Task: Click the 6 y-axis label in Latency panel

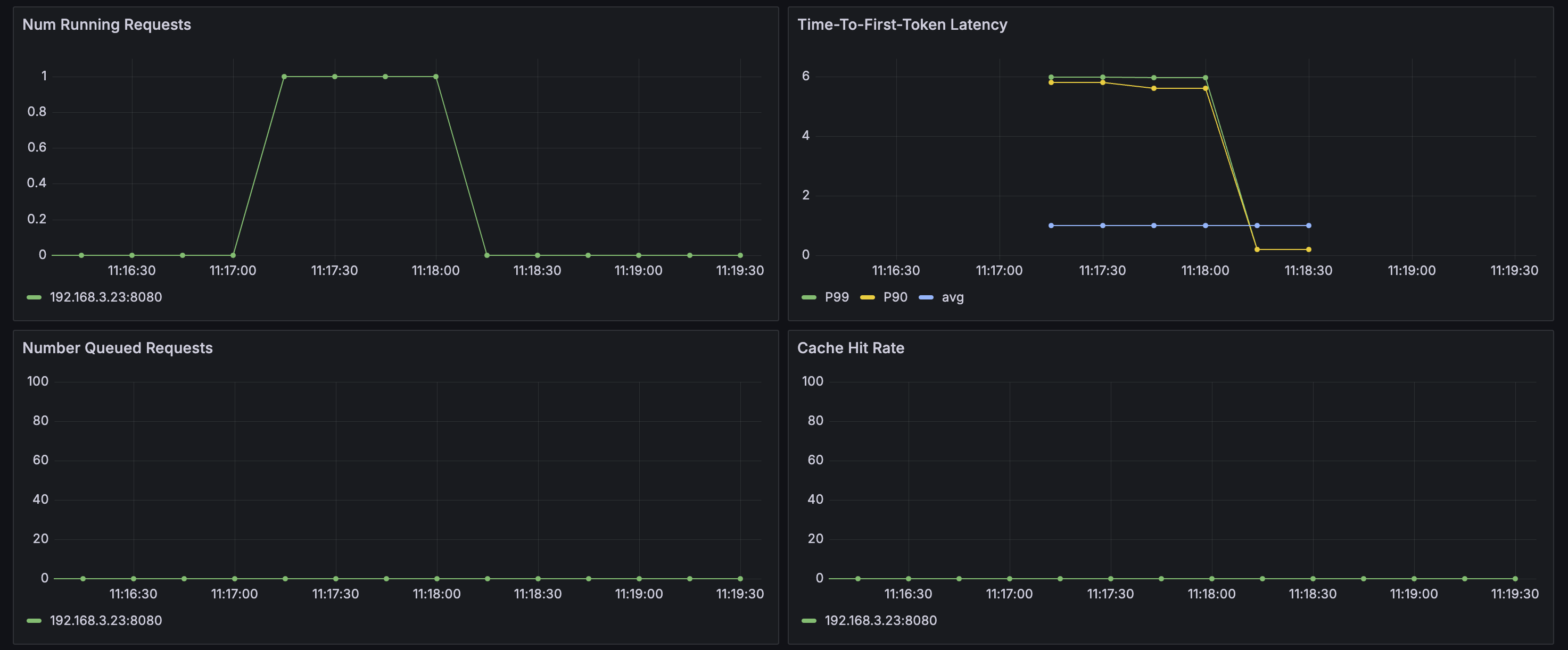Action: [x=806, y=76]
